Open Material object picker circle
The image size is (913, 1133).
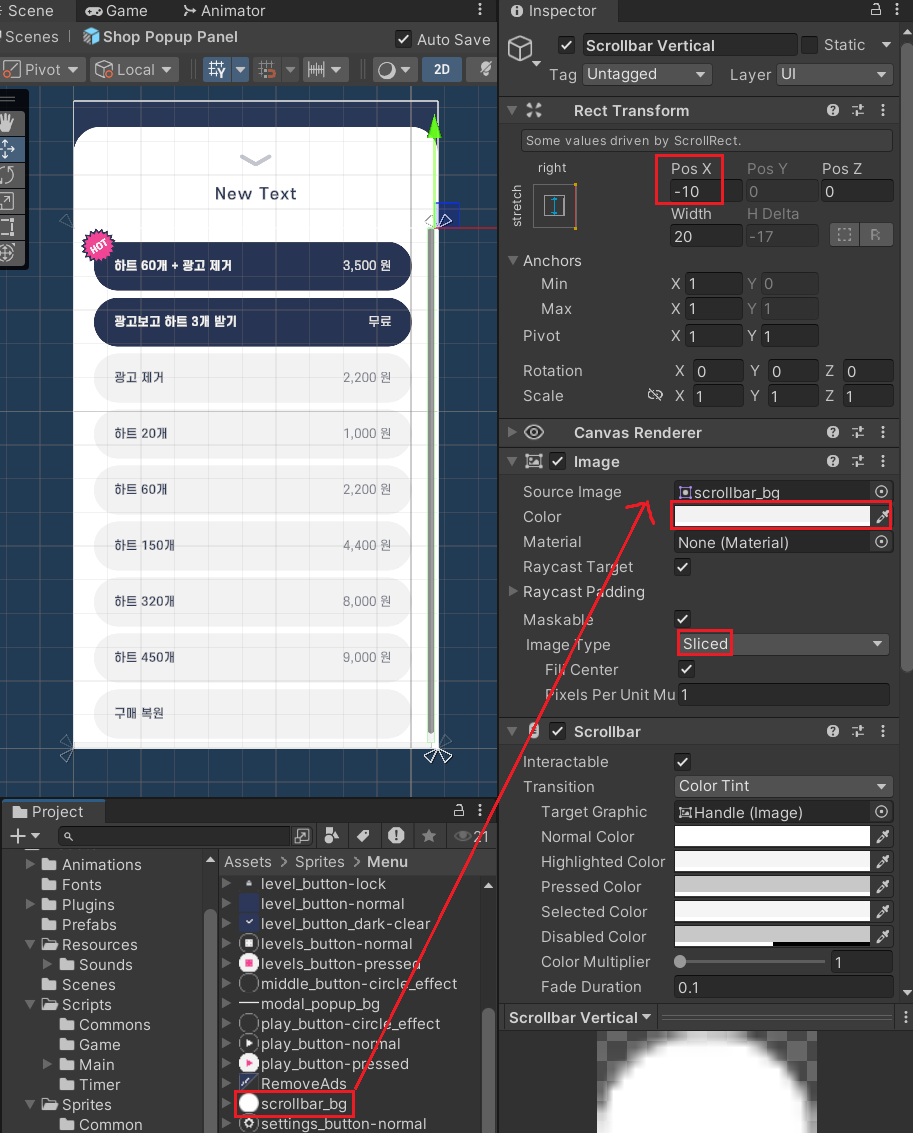click(881, 541)
